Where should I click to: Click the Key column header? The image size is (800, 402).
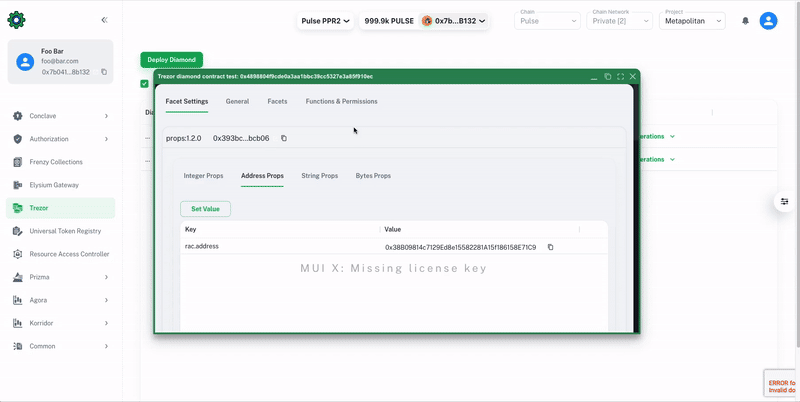click(191, 229)
